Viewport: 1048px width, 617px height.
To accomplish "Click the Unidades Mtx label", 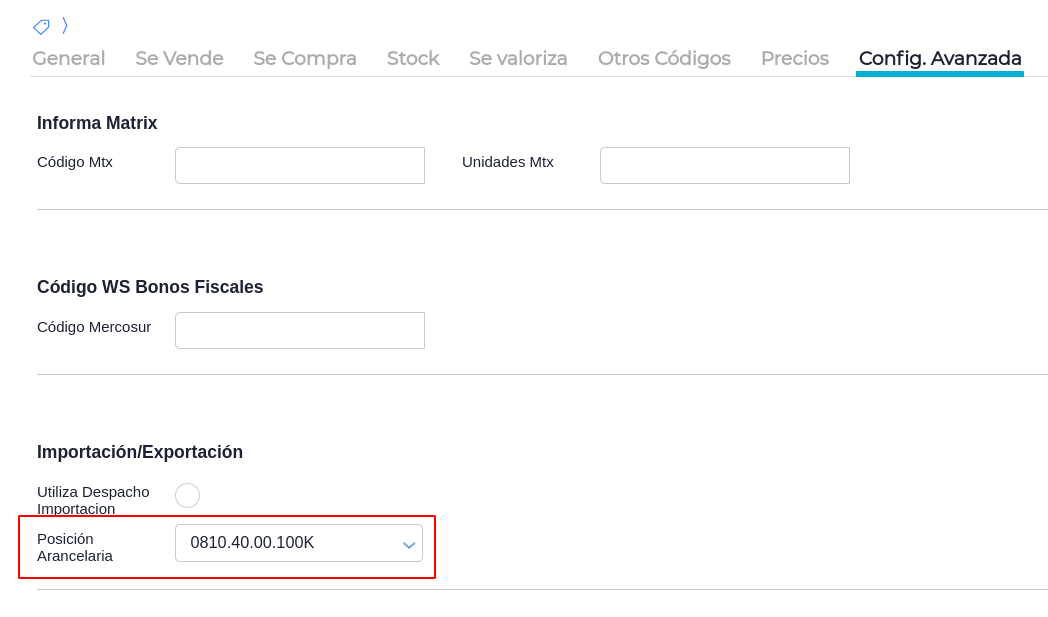I will pyautogui.click(x=507, y=162).
